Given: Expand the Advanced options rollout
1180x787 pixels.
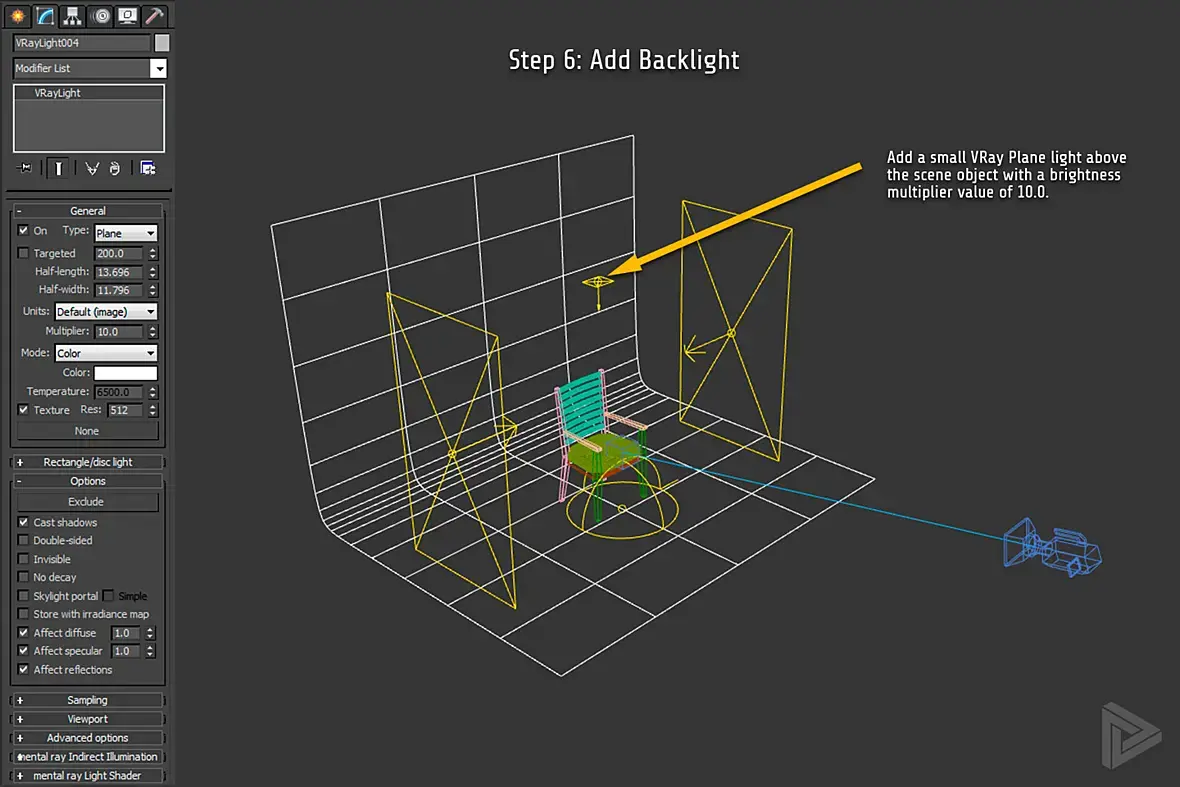Looking at the screenshot, I should point(88,737).
